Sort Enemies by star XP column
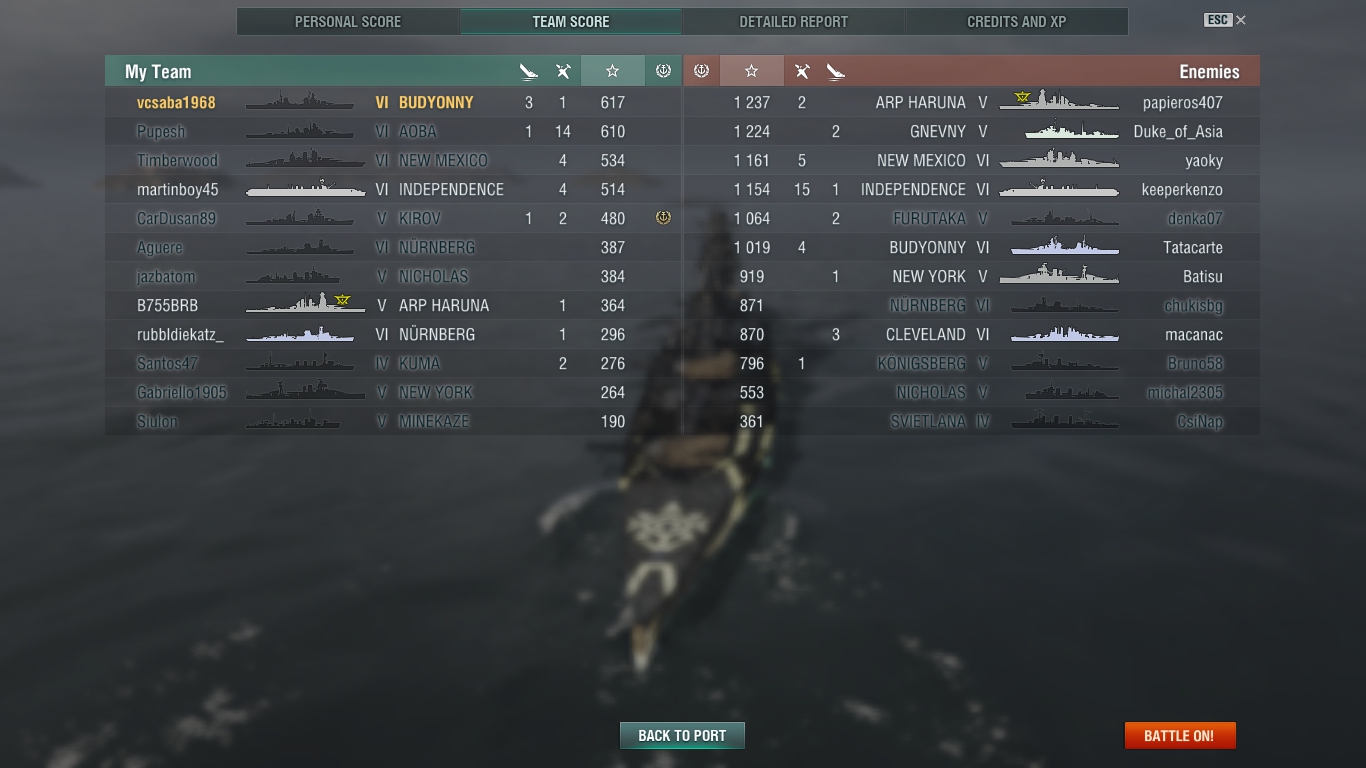Screen dimensions: 1366x768 click(752, 71)
